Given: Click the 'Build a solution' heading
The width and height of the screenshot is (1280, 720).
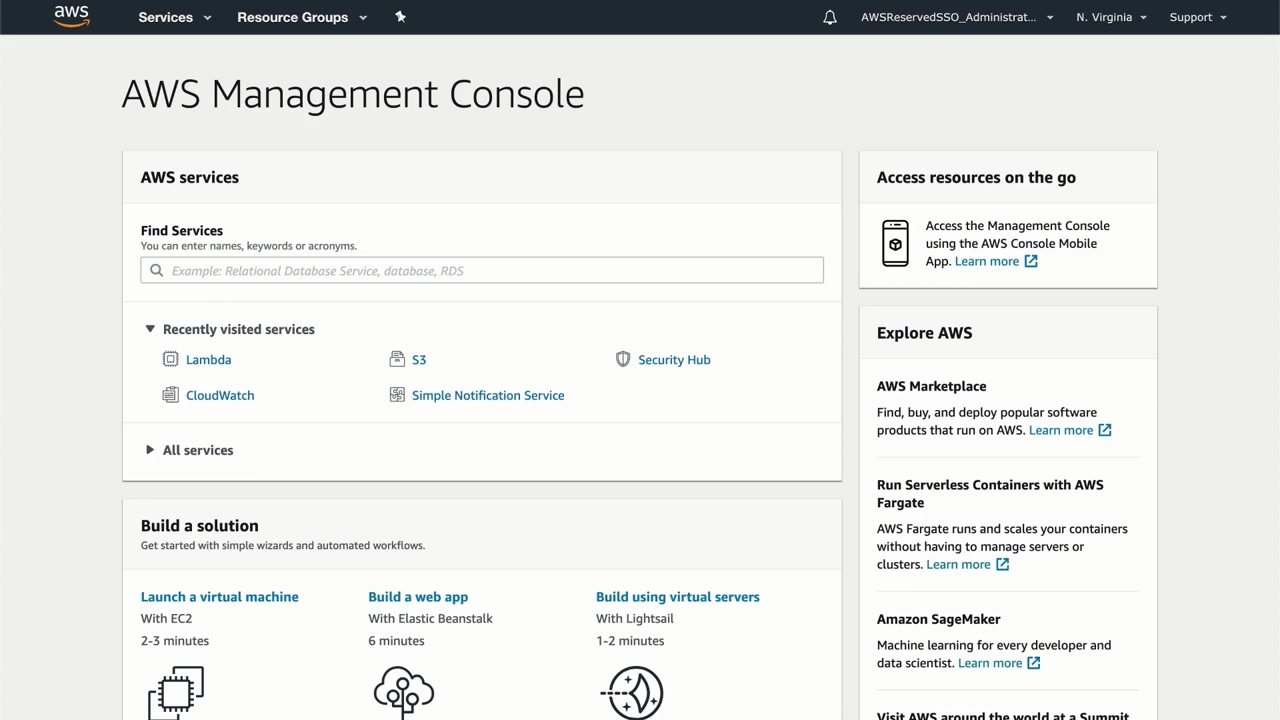Looking at the screenshot, I should coord(200,526).
